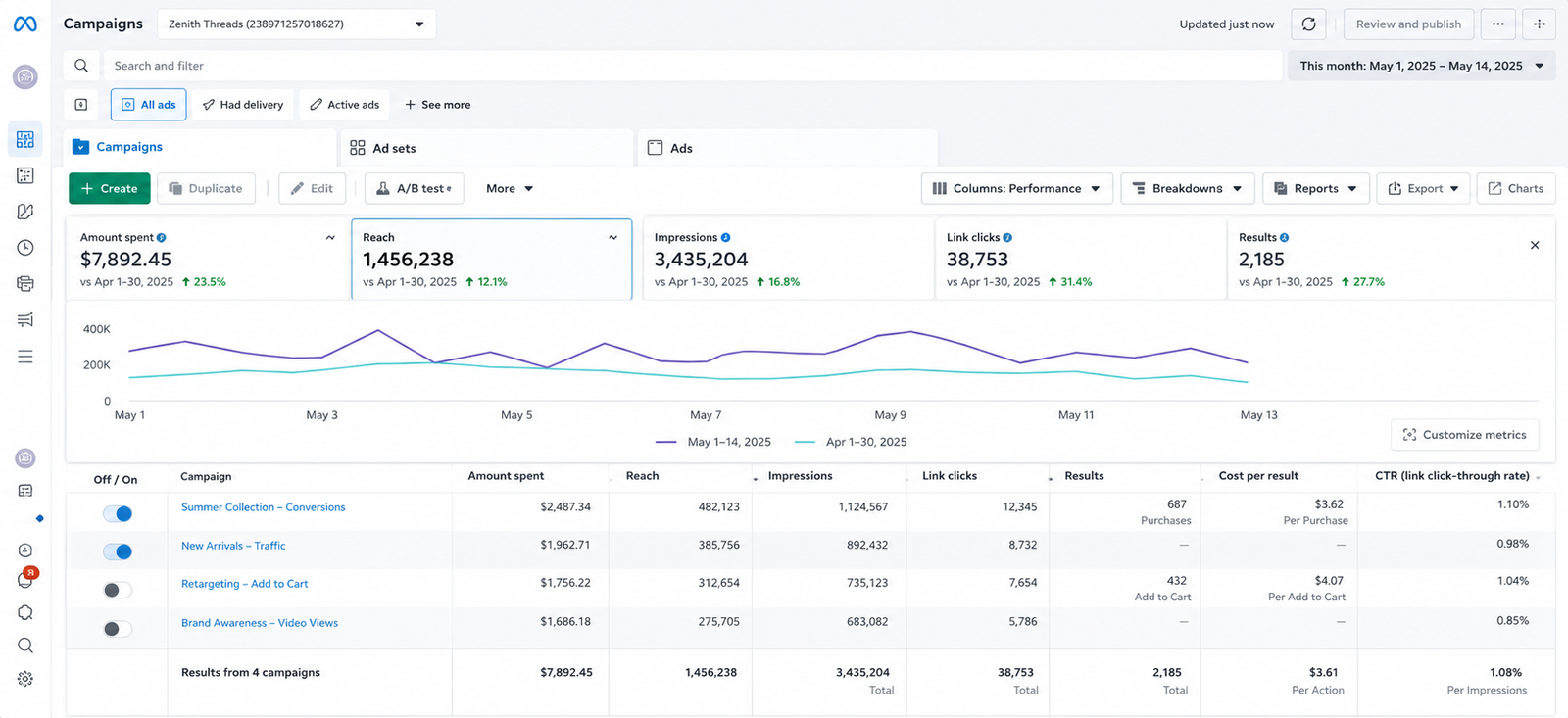
Task: Start an A/B test
Action: pyautogui.click(x=415, y=189)
